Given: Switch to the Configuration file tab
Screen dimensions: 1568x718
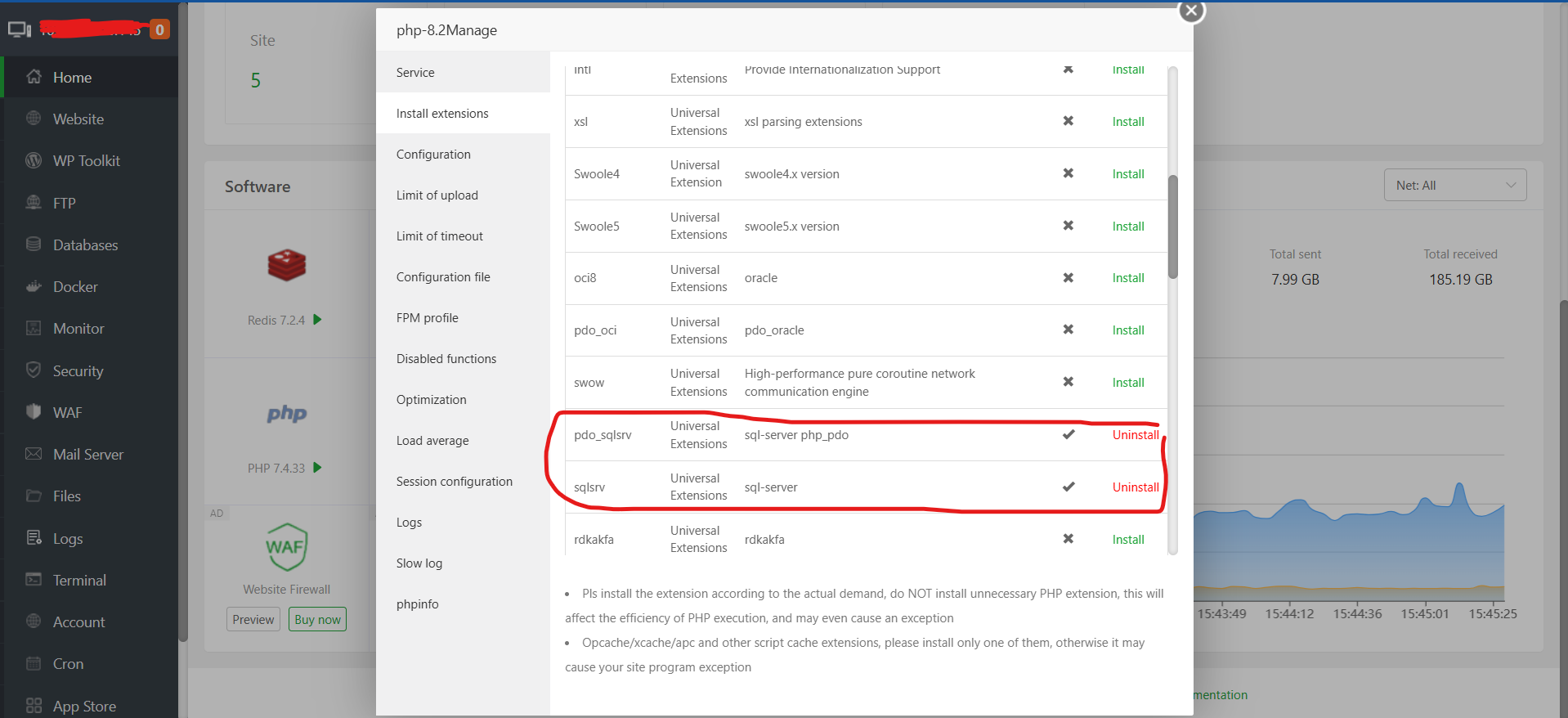Looking at the screenshot, I should click(443, 276).
